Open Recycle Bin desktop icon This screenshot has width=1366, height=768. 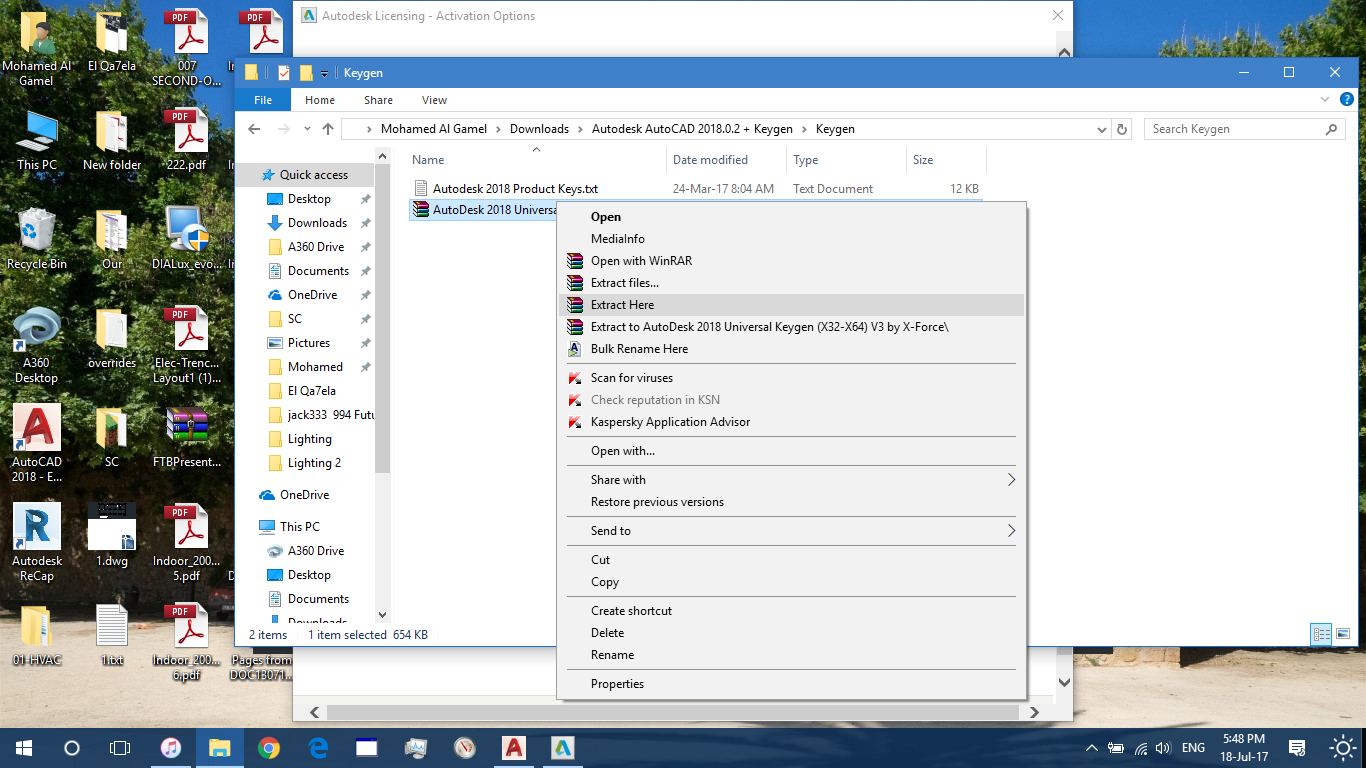pos(37,239)
